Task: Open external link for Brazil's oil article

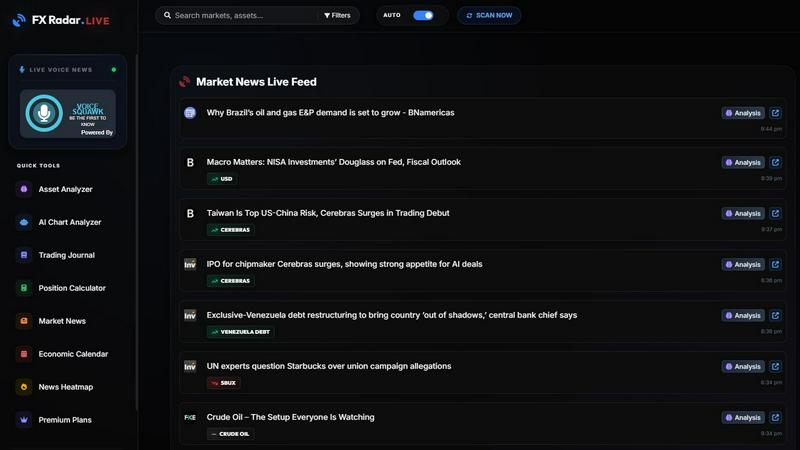Action: point(775,113)
